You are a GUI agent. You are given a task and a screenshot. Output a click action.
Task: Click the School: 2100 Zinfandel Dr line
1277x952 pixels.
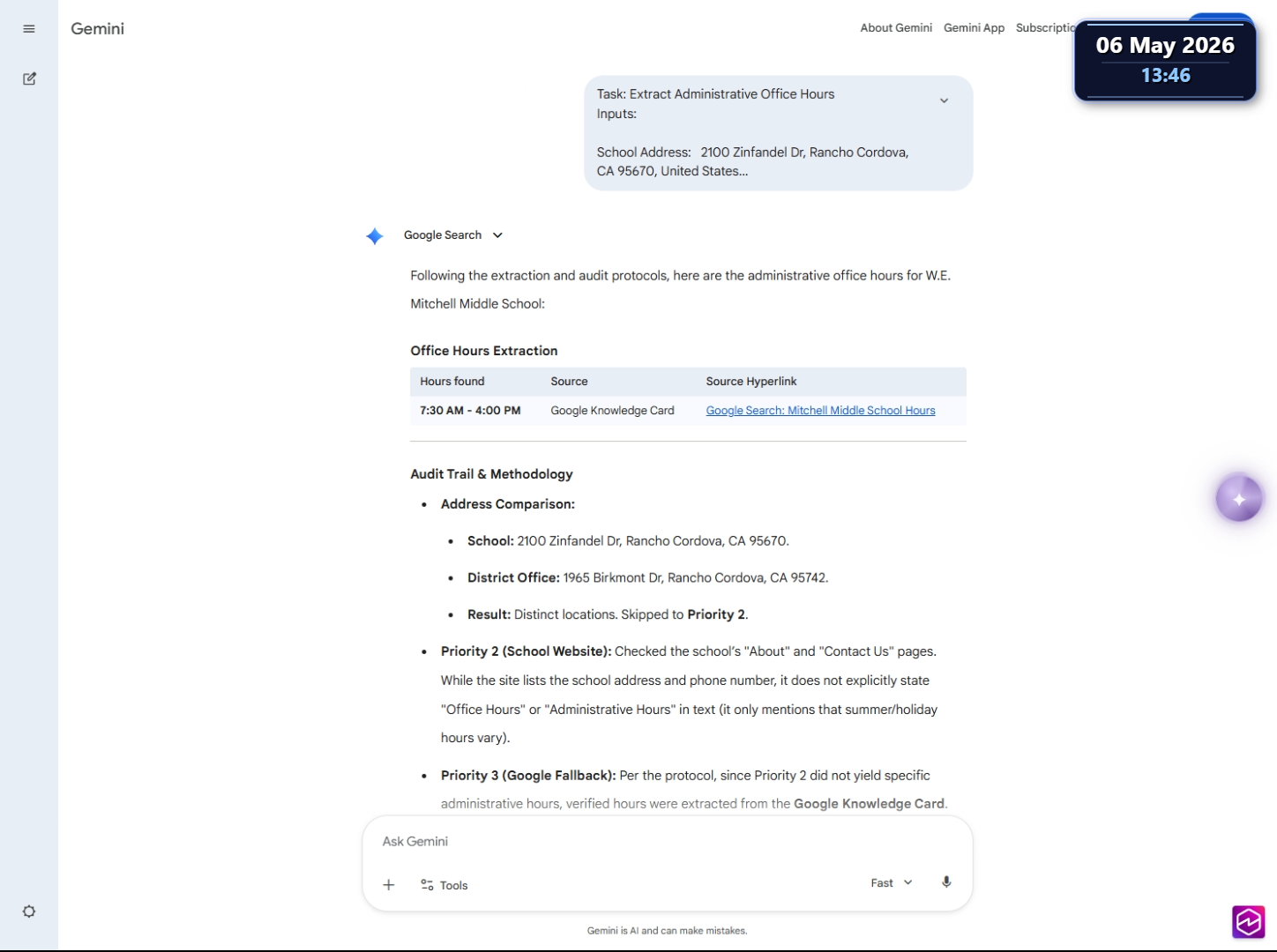(628, 541)
